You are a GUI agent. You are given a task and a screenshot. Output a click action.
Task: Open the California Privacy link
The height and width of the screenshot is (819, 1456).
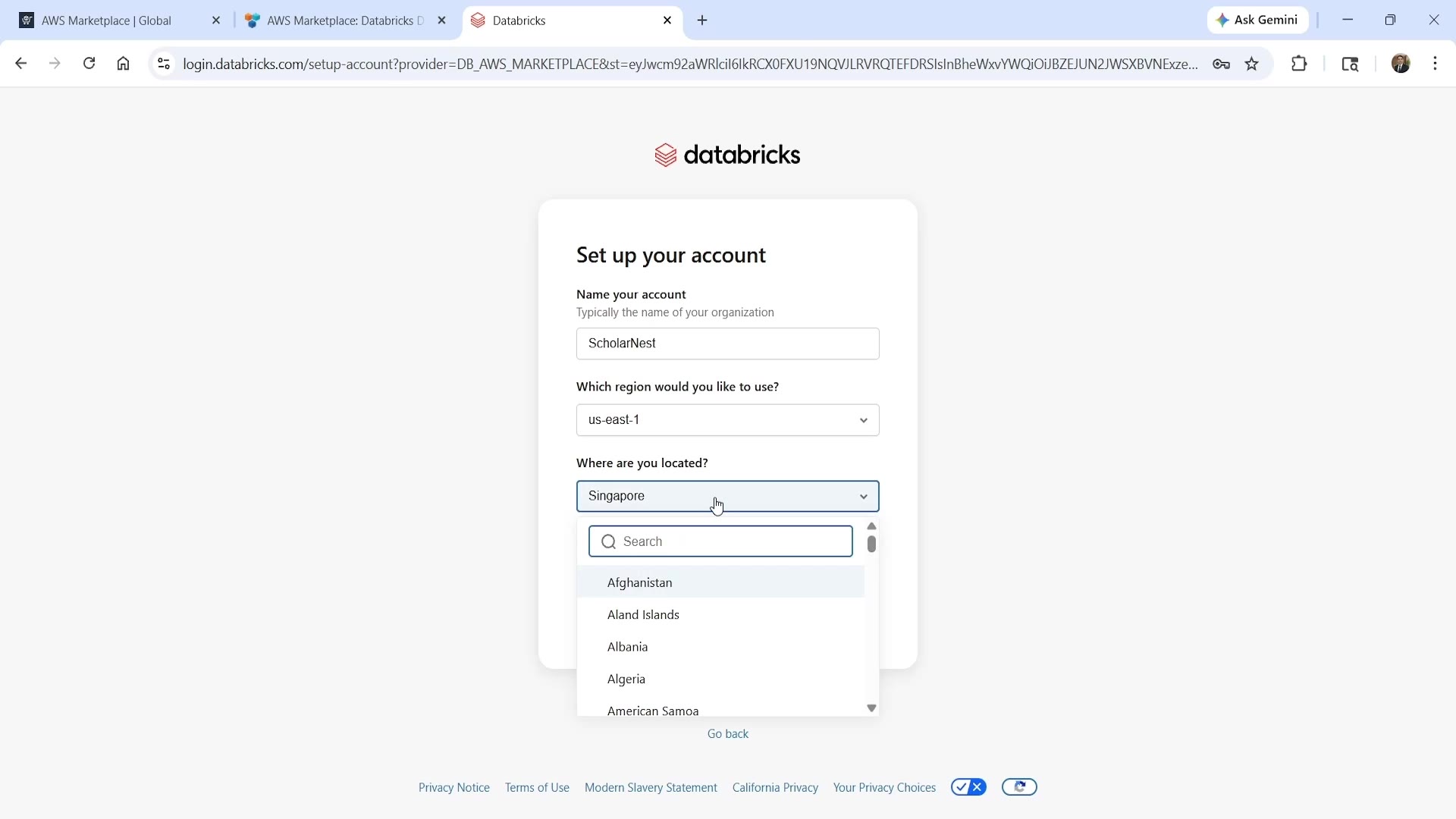point(775,788)
